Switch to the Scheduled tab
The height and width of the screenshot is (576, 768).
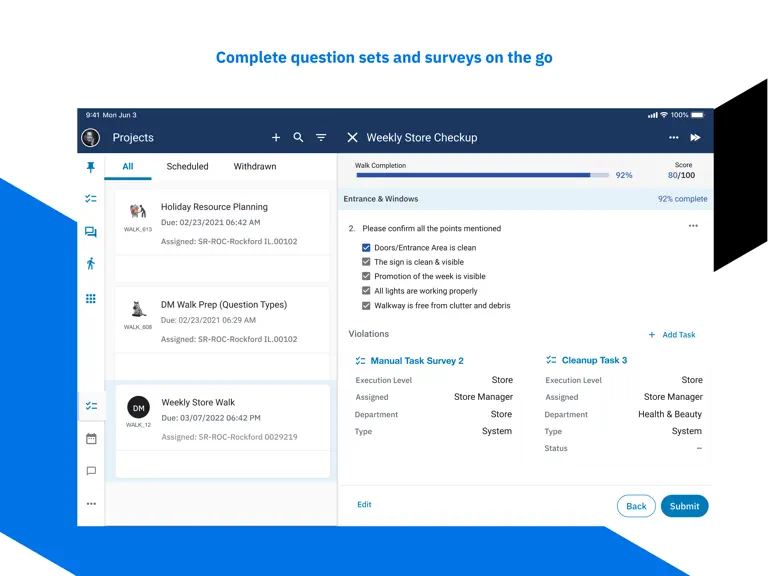[x=187, y=167]
